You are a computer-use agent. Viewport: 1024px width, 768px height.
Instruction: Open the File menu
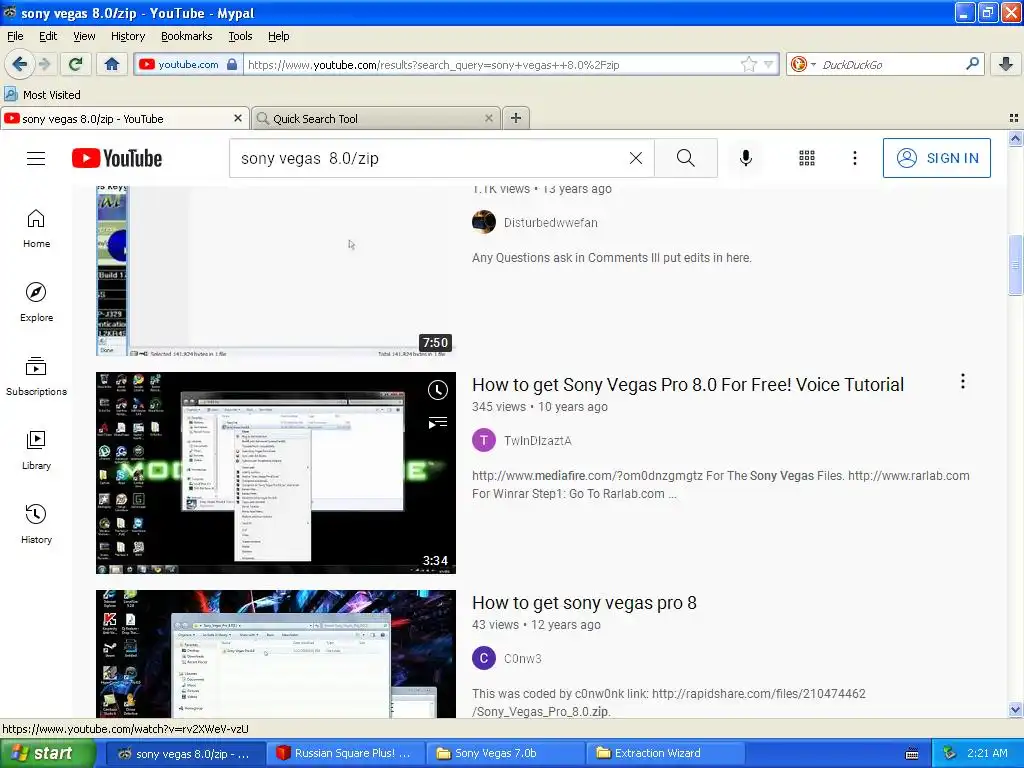15,36
